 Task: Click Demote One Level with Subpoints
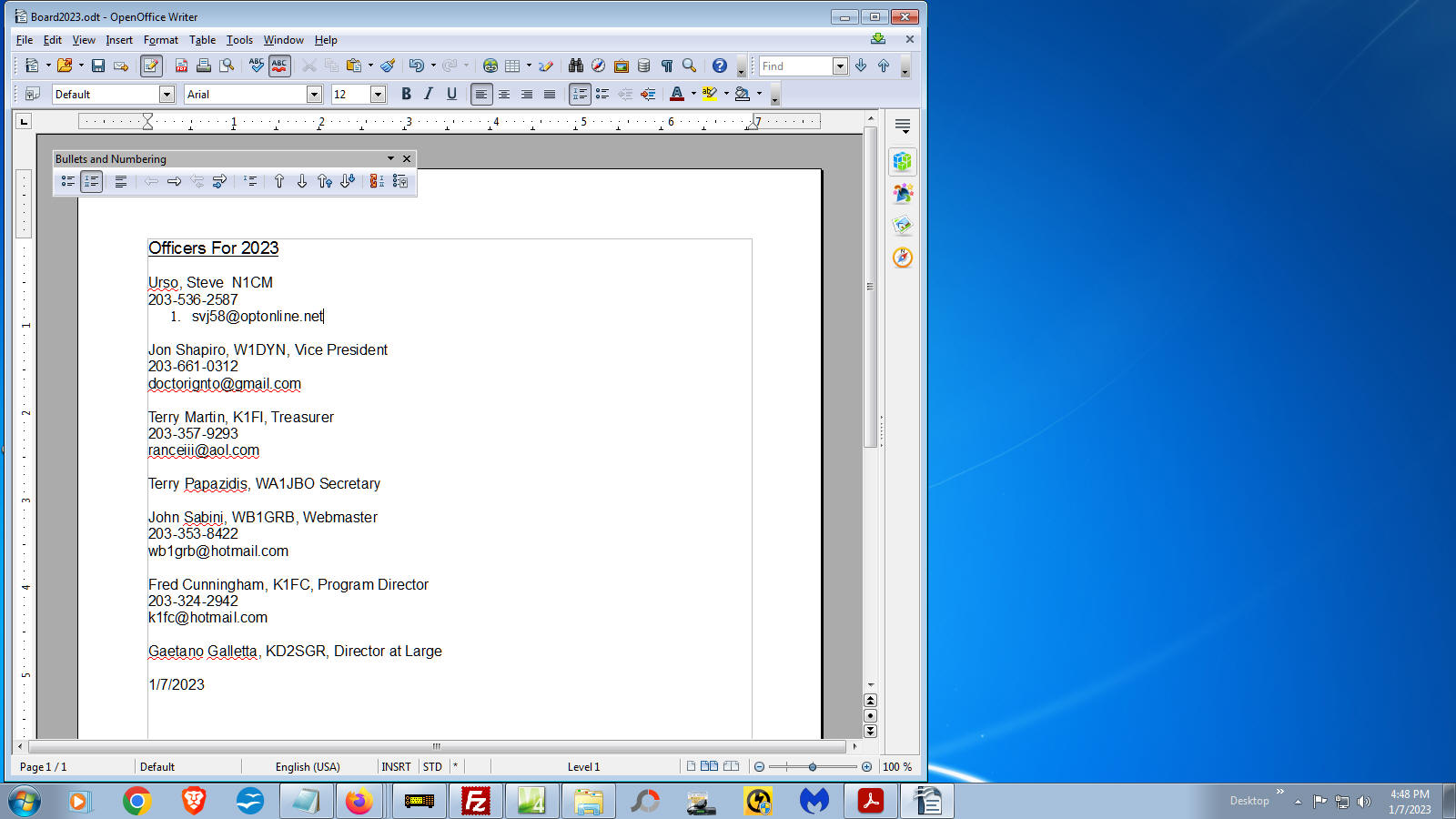pos(219,182)
